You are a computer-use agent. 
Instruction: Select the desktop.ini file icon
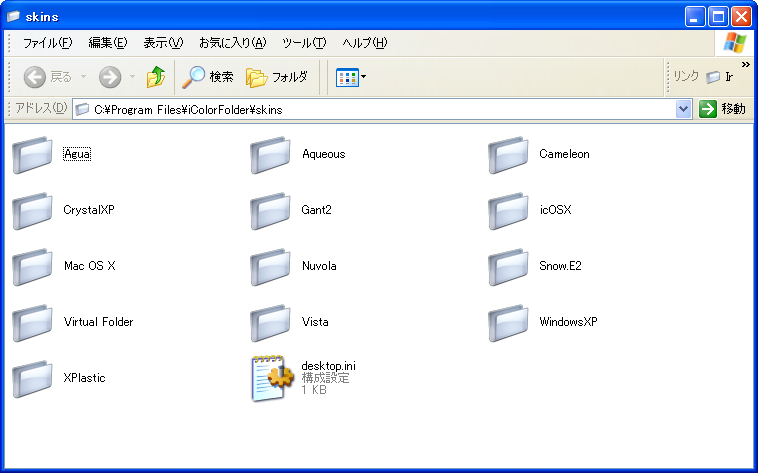click(x=272, y=379)
